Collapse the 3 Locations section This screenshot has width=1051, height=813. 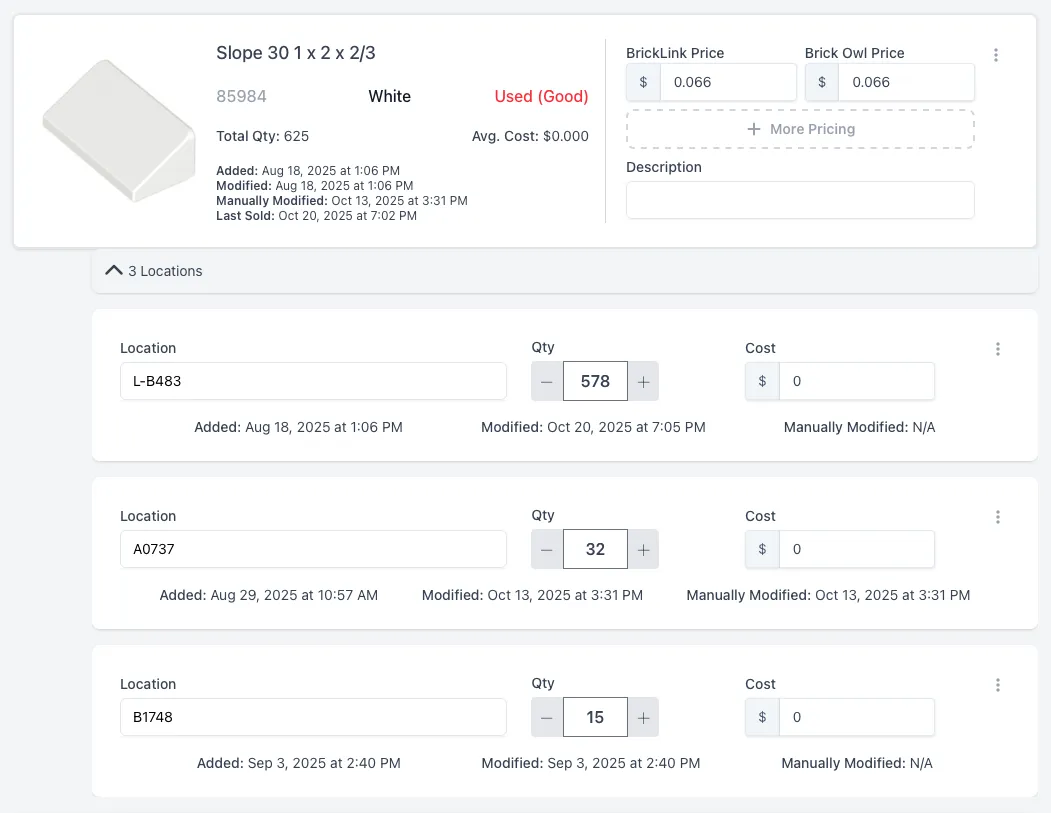click(x=564, y=271)
